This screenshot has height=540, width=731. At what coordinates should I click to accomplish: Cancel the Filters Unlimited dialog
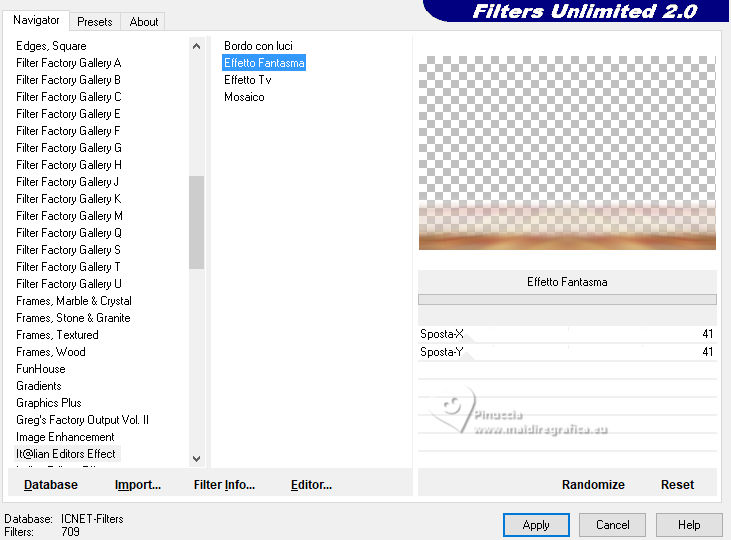tap(613, 525)
